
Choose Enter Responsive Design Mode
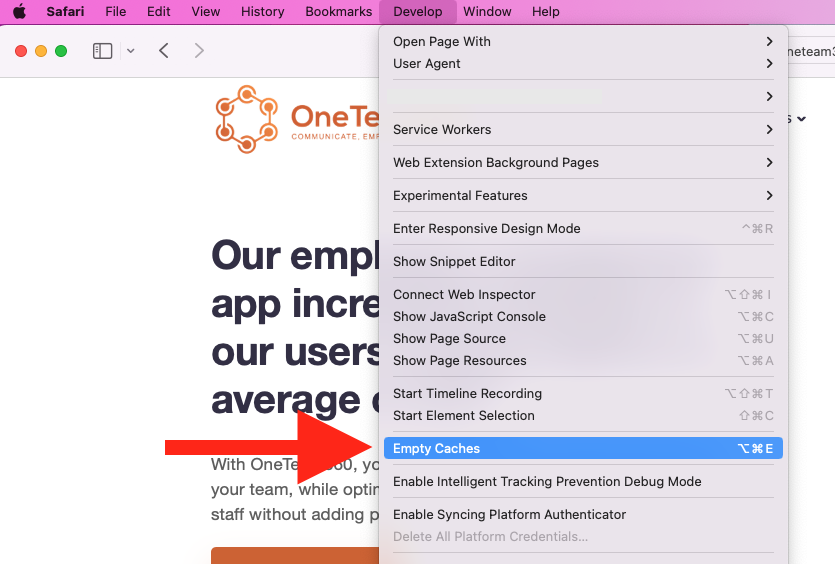tap(583, 228)
